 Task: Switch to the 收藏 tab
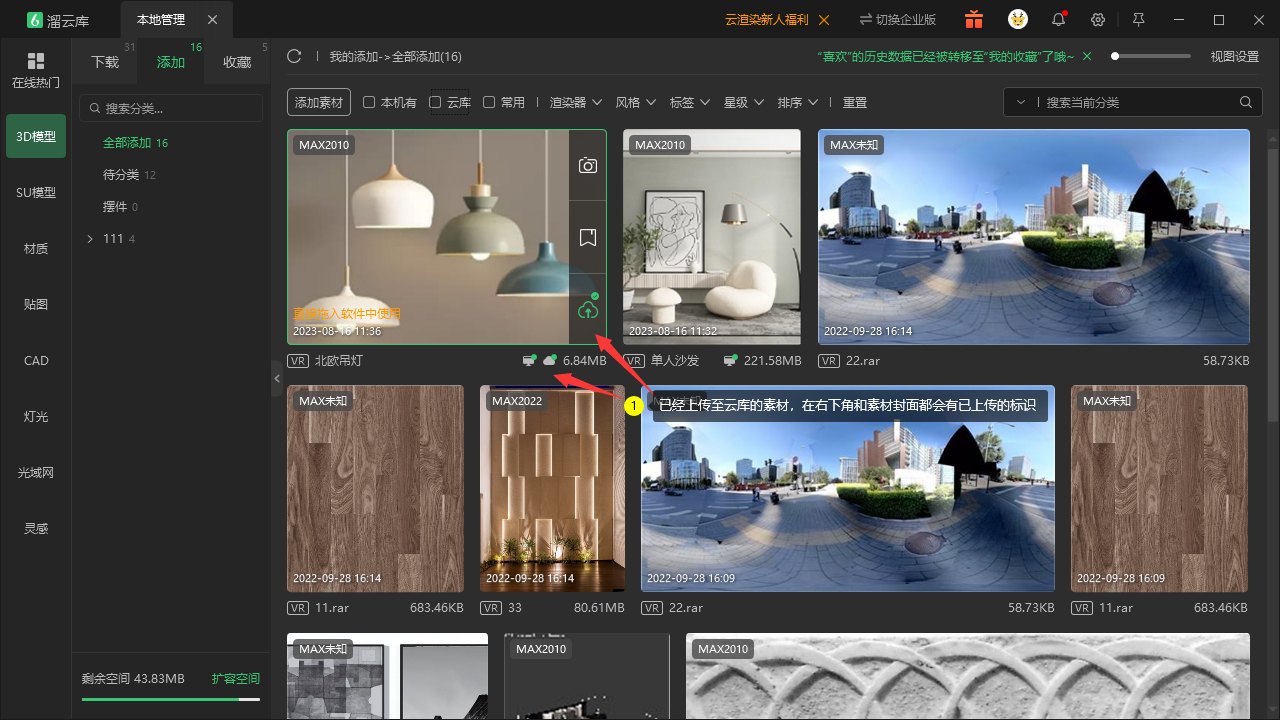point(237,62)
